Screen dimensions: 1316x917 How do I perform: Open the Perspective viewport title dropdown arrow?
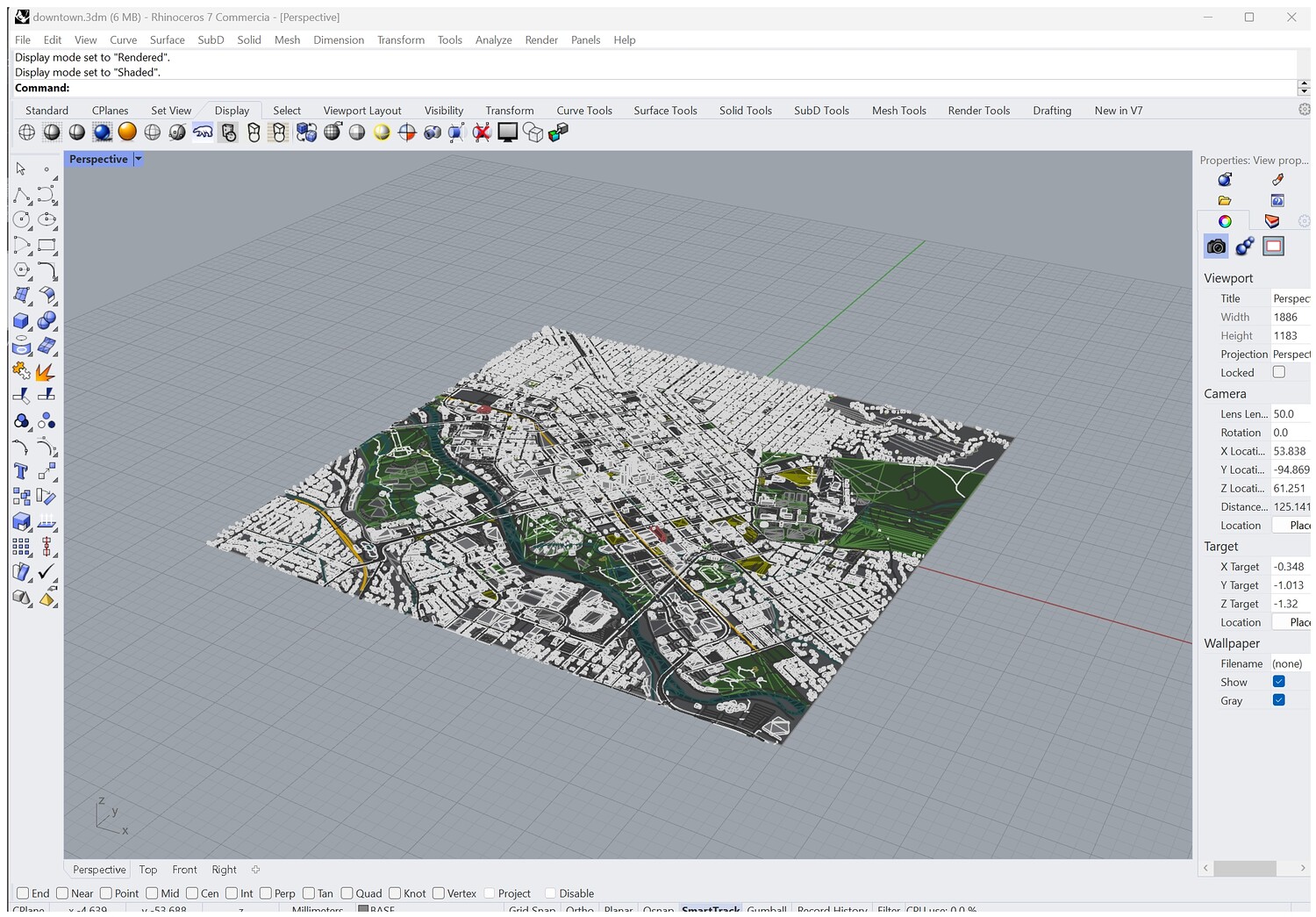tap(138, 159)
